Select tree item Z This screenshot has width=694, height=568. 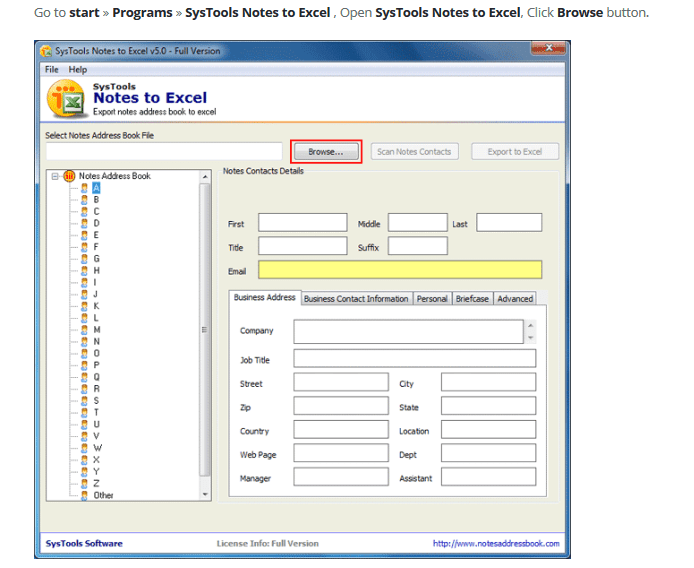(x=96, y=483)
